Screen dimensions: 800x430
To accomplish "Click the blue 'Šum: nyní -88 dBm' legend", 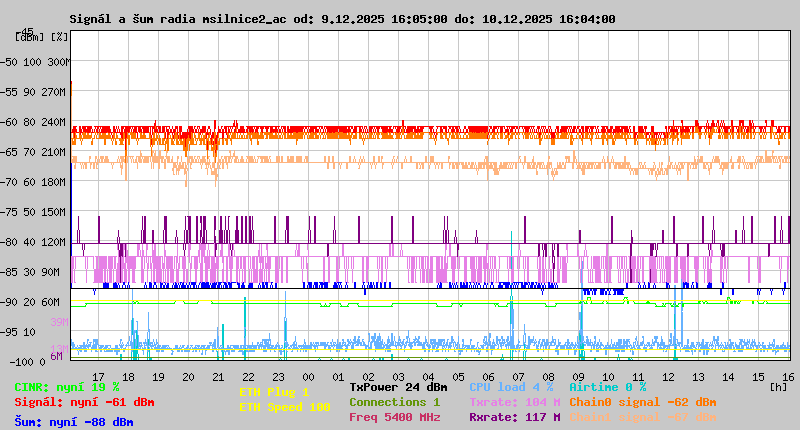I will (74, 422).
